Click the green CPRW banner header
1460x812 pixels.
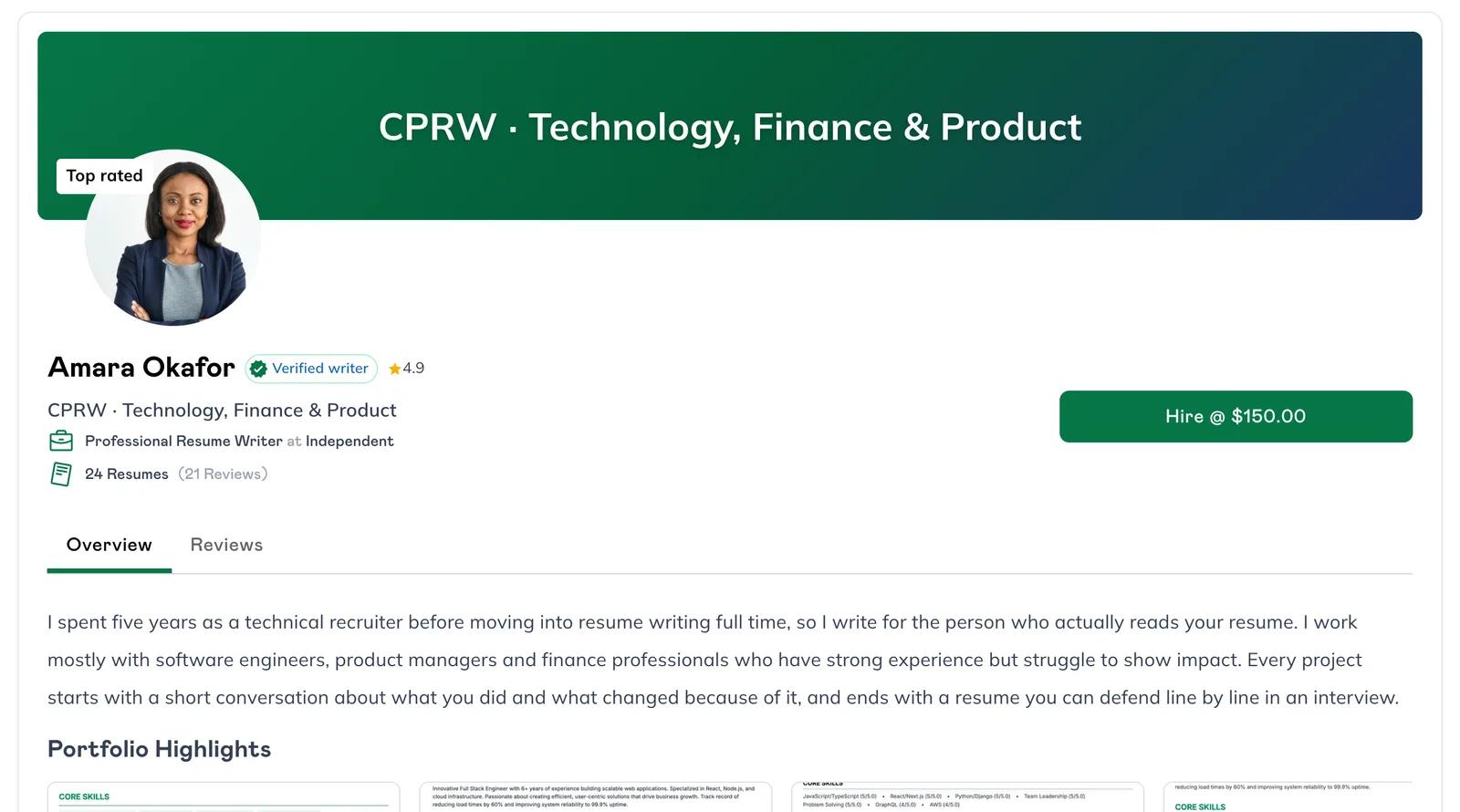pos(730,126)
